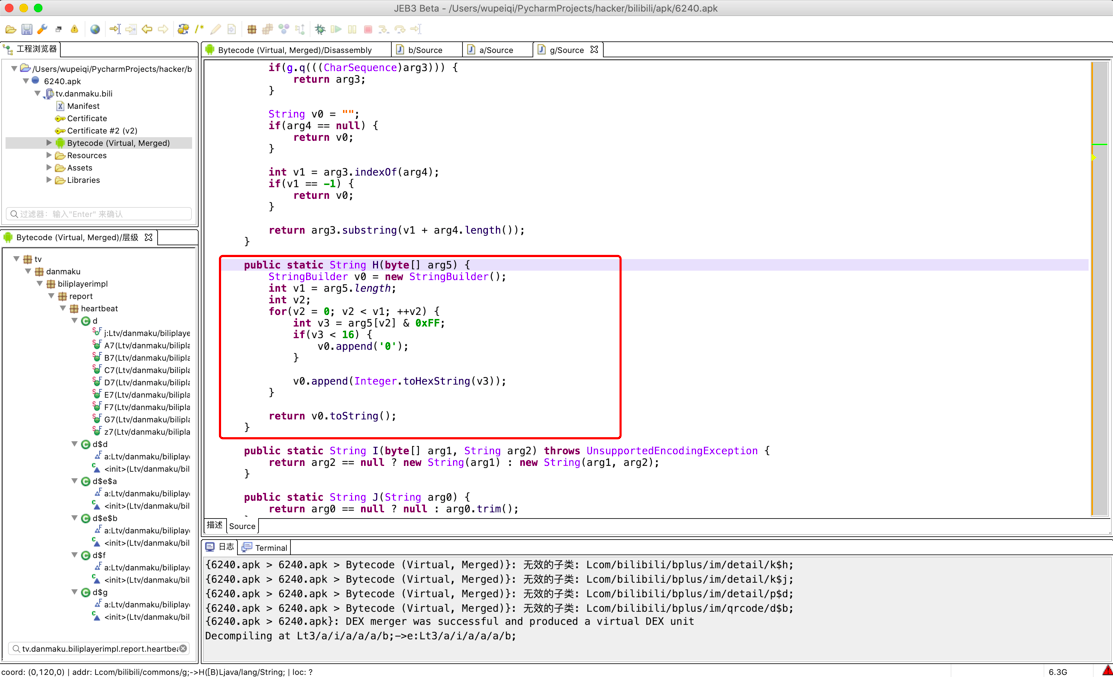Click the UnsupportedEncodingException type in code
The image size is (1113, 677).
(x=671, y=451)
